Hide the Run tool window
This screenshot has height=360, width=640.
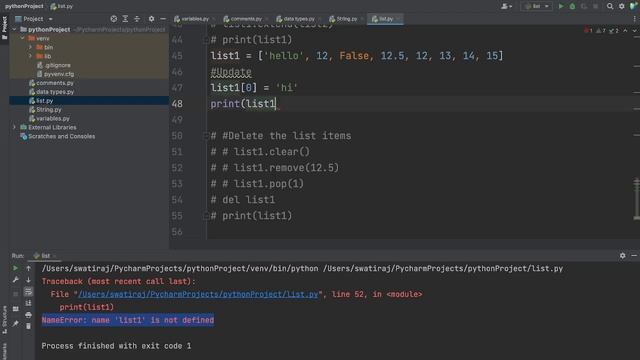(x=634, y=256)
